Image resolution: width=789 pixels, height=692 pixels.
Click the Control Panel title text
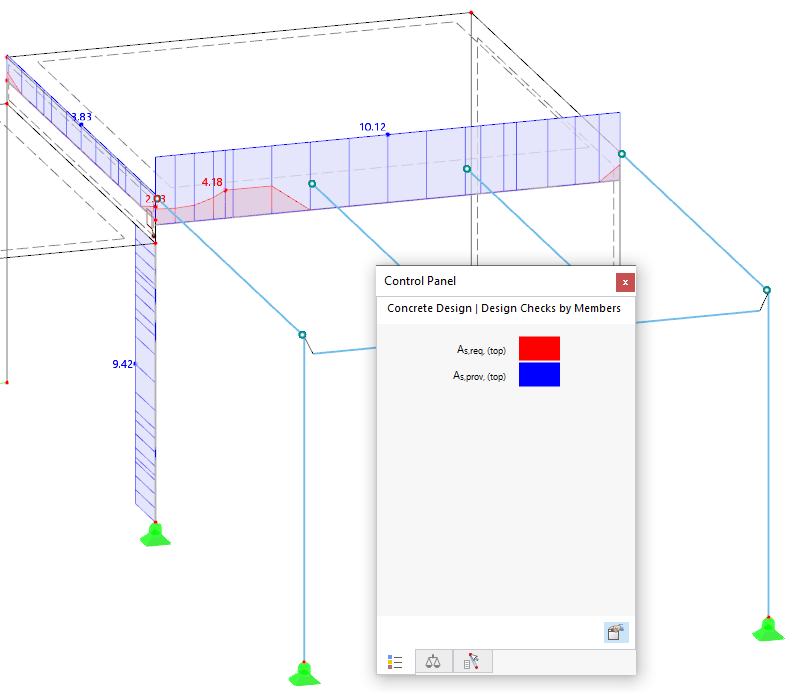[420, 281]
